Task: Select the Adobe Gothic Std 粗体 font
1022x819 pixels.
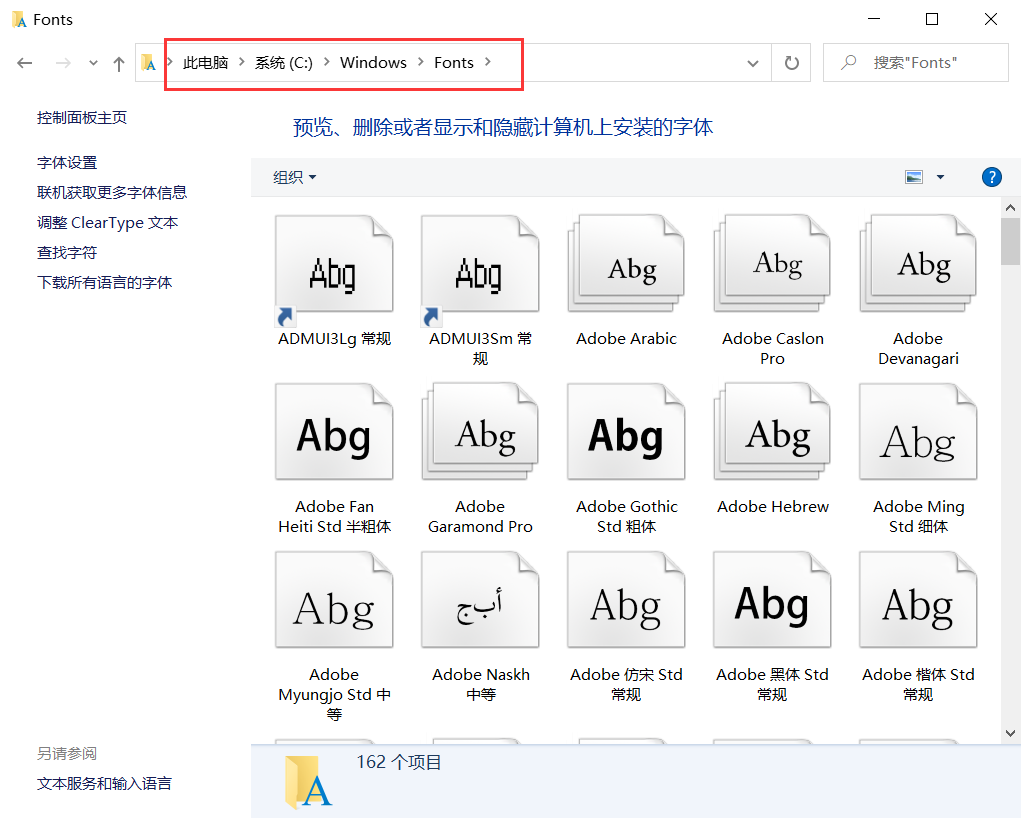Action: coord(625,432)
